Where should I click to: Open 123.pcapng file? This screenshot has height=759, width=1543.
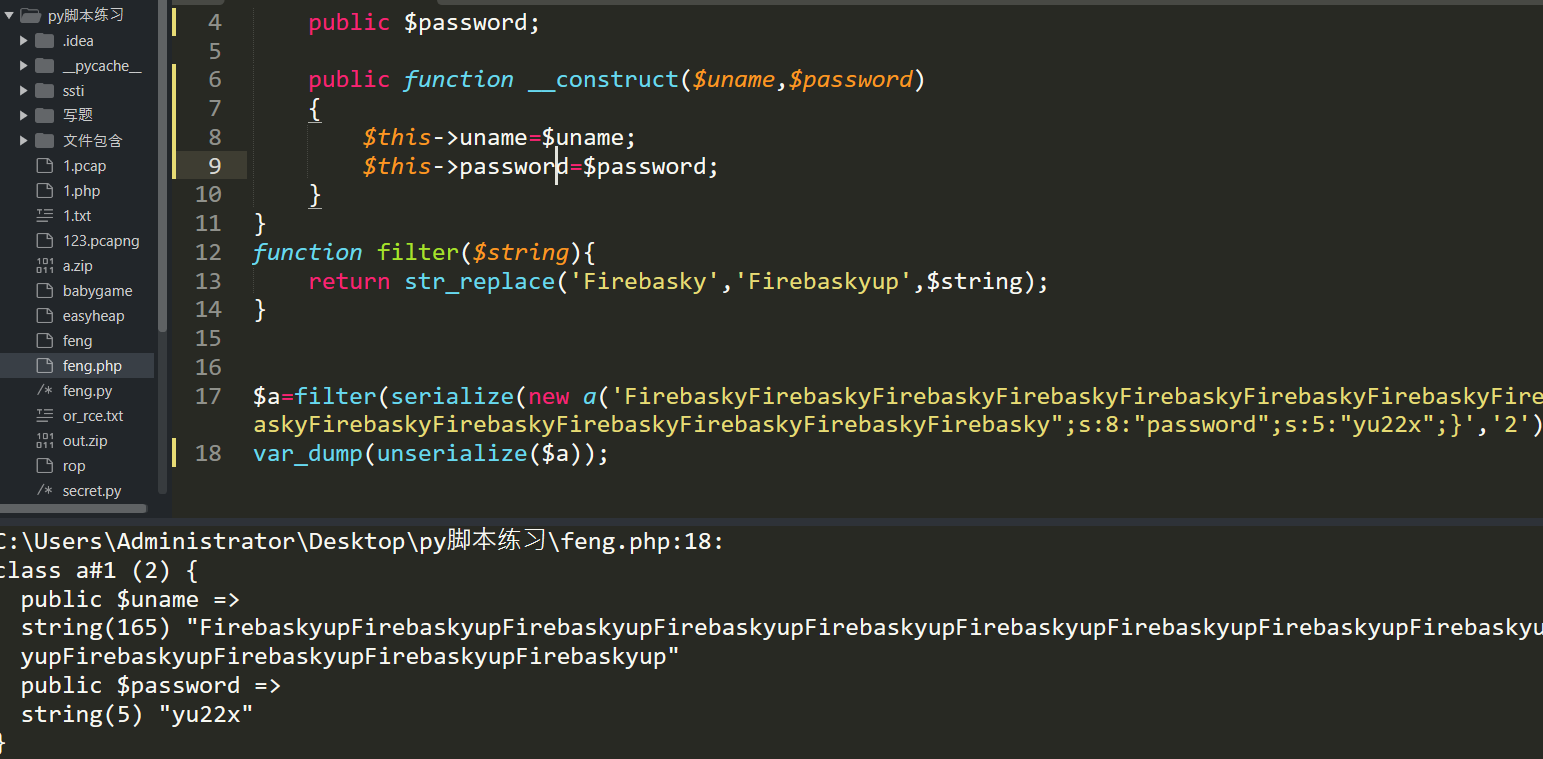click(101, 241)
